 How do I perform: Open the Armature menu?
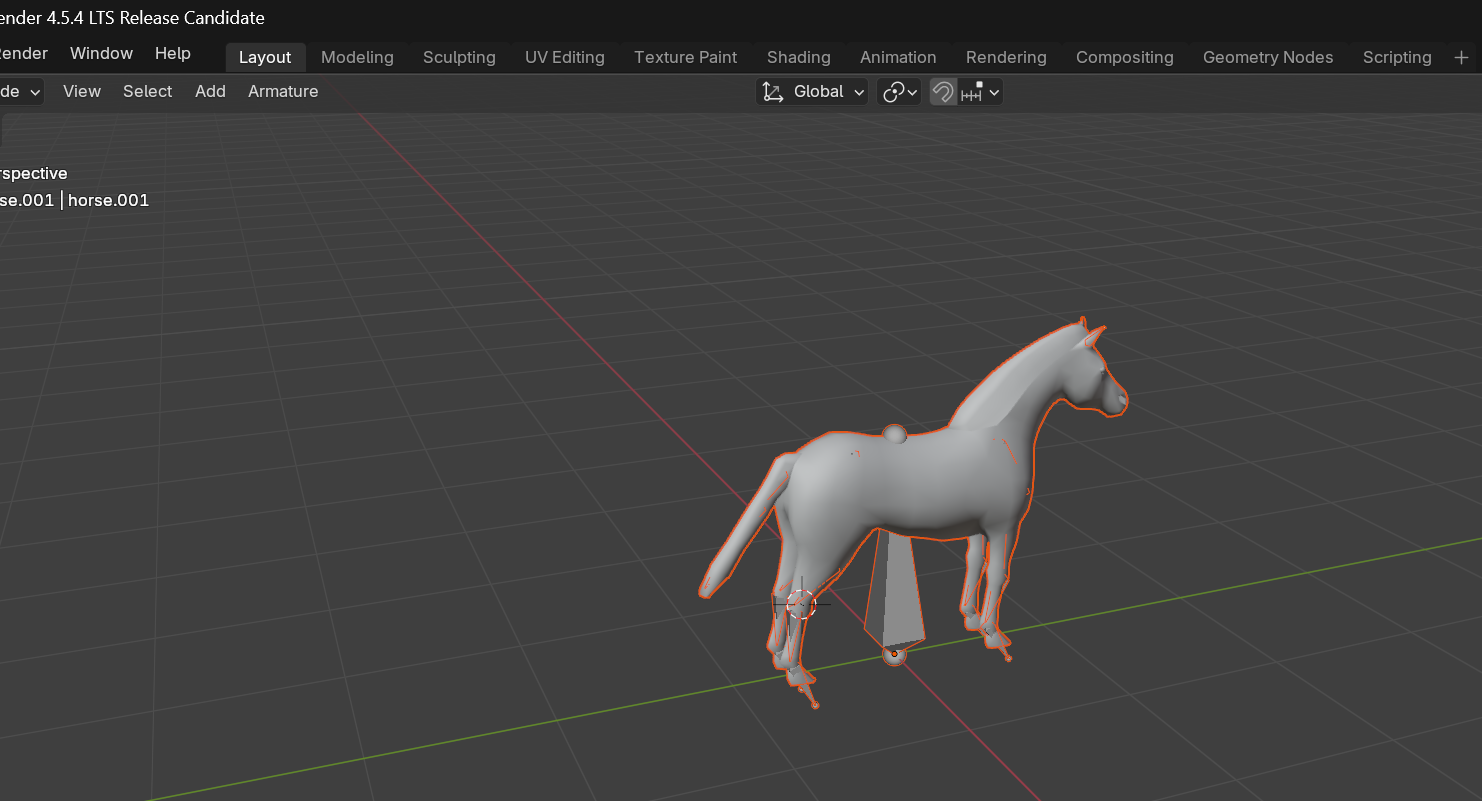click(283, 91)
